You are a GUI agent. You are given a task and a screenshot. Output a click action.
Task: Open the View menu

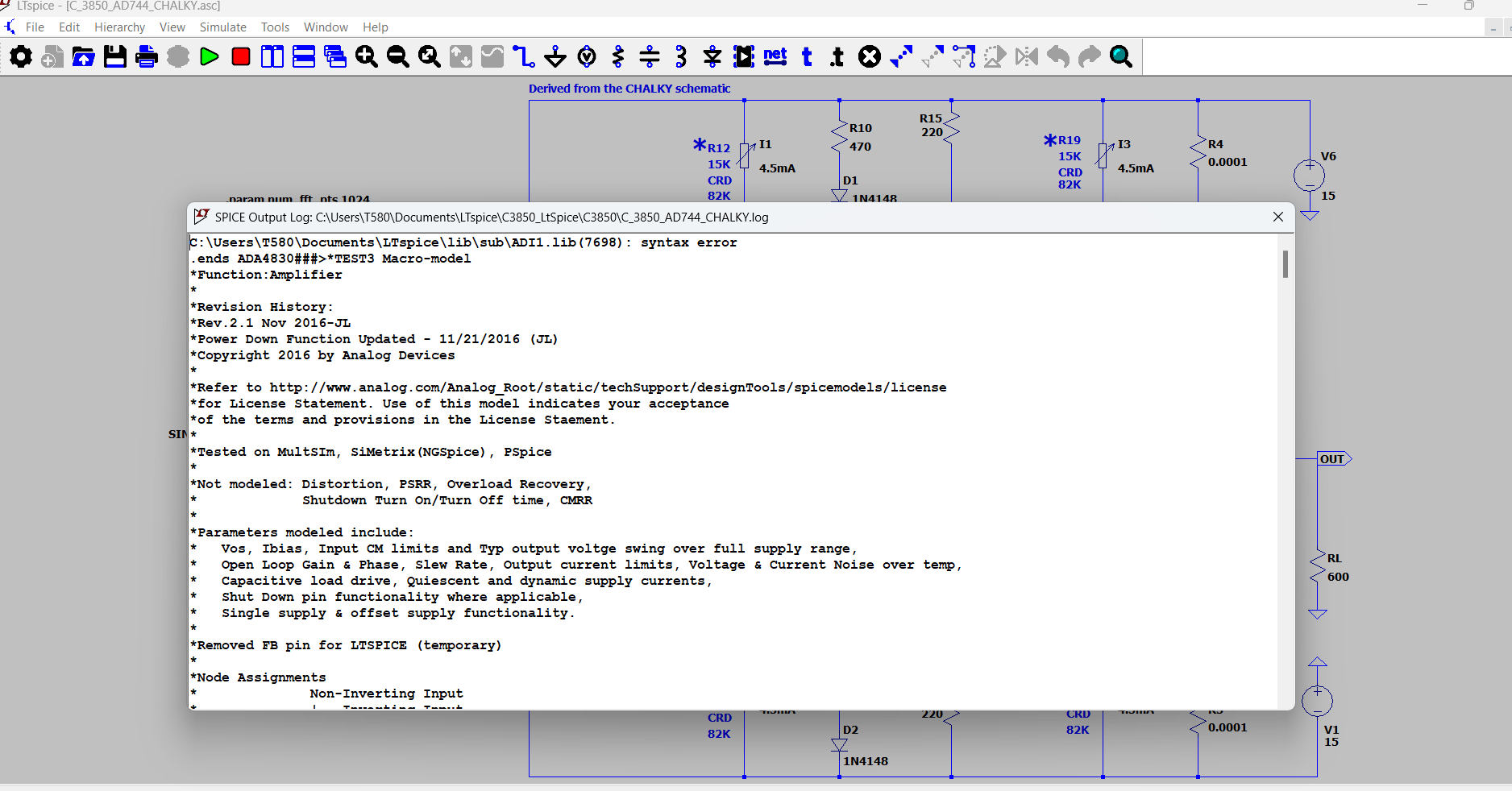click(172, 27)
